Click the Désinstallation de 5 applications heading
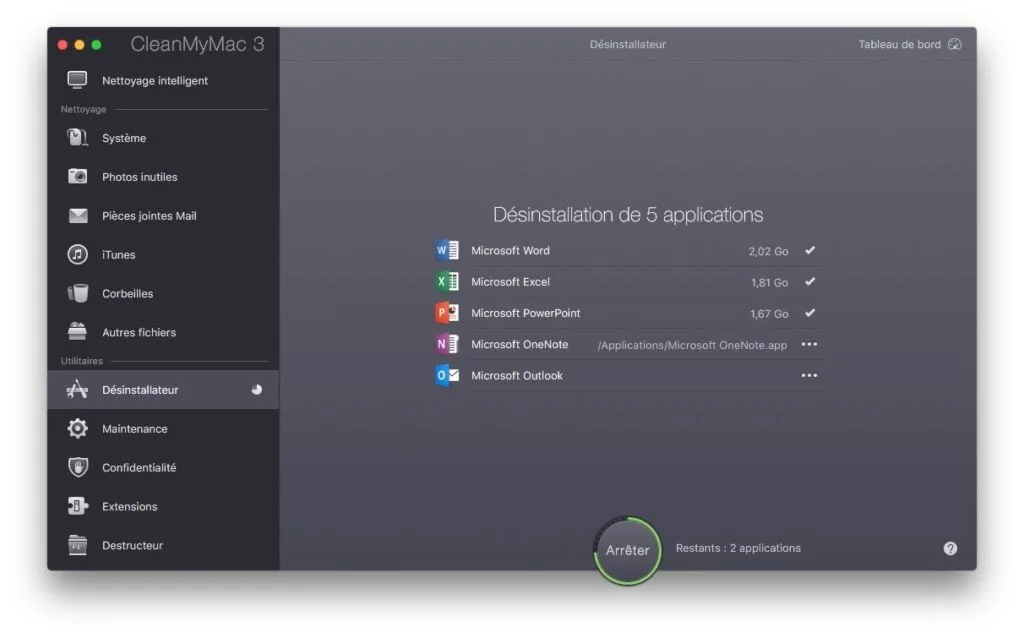The image size is (1024, 638). point(628,214)
